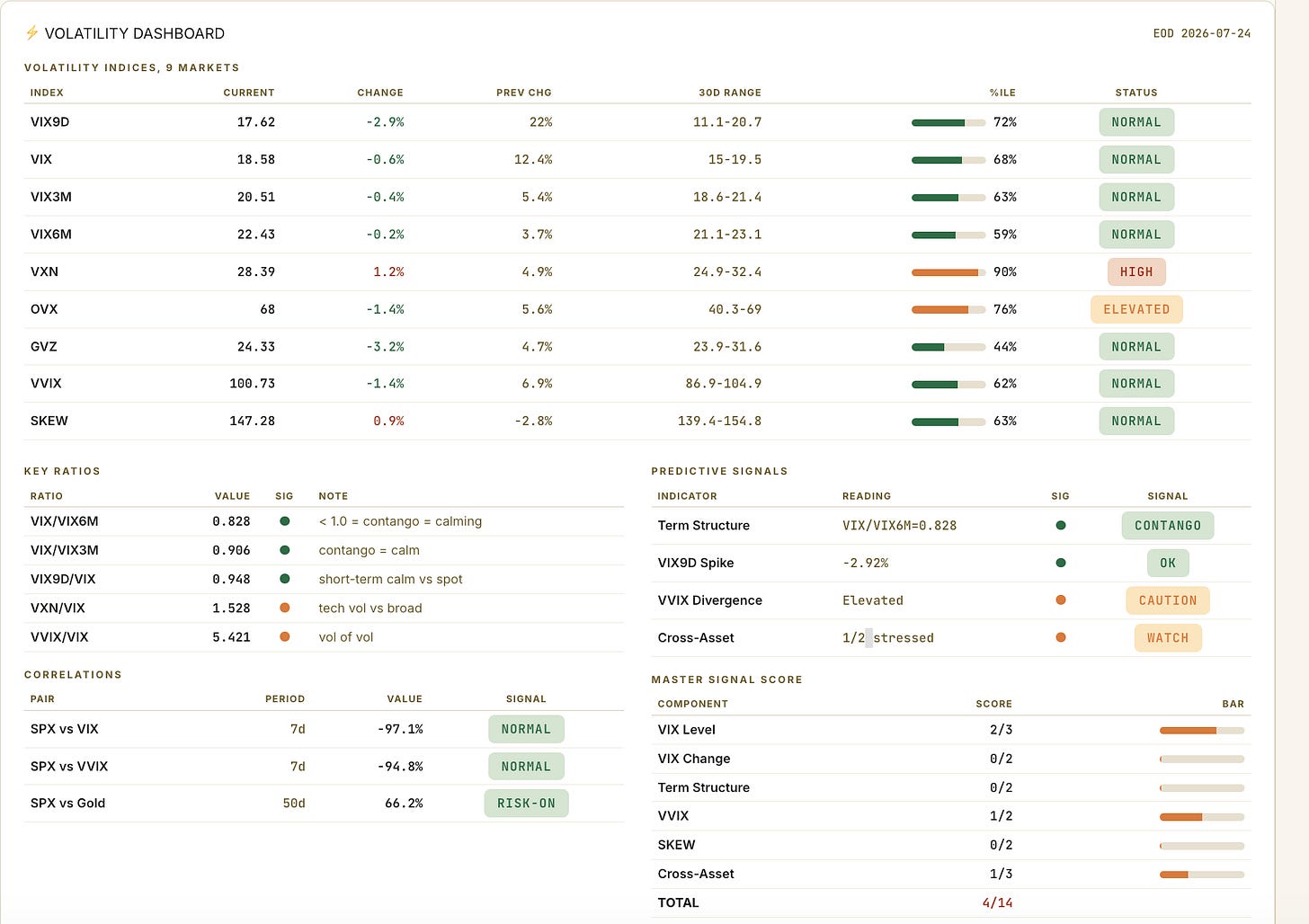Select the VVIX score bar in Master Signal Score
Screen dimensions: 1309x924
[1202, 816]
